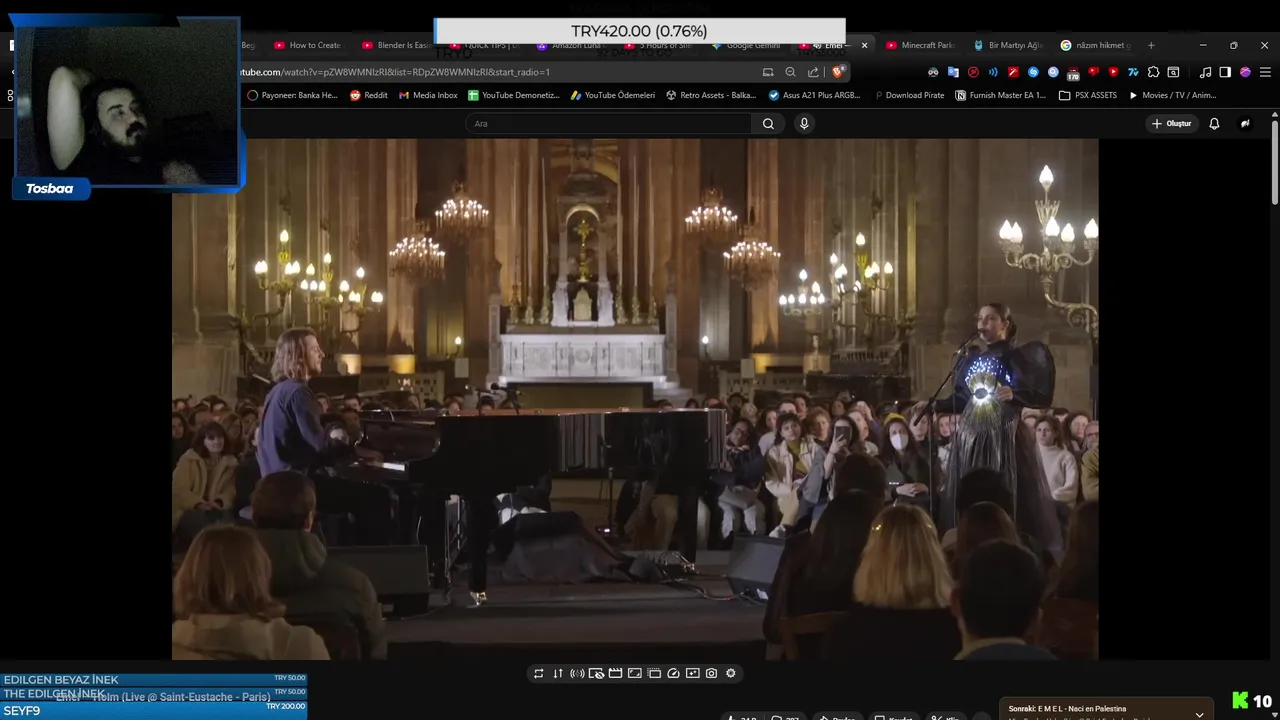Click the zoom magnifier in address bar
The image size is (1280, 720).
click(x=790, y=72)
